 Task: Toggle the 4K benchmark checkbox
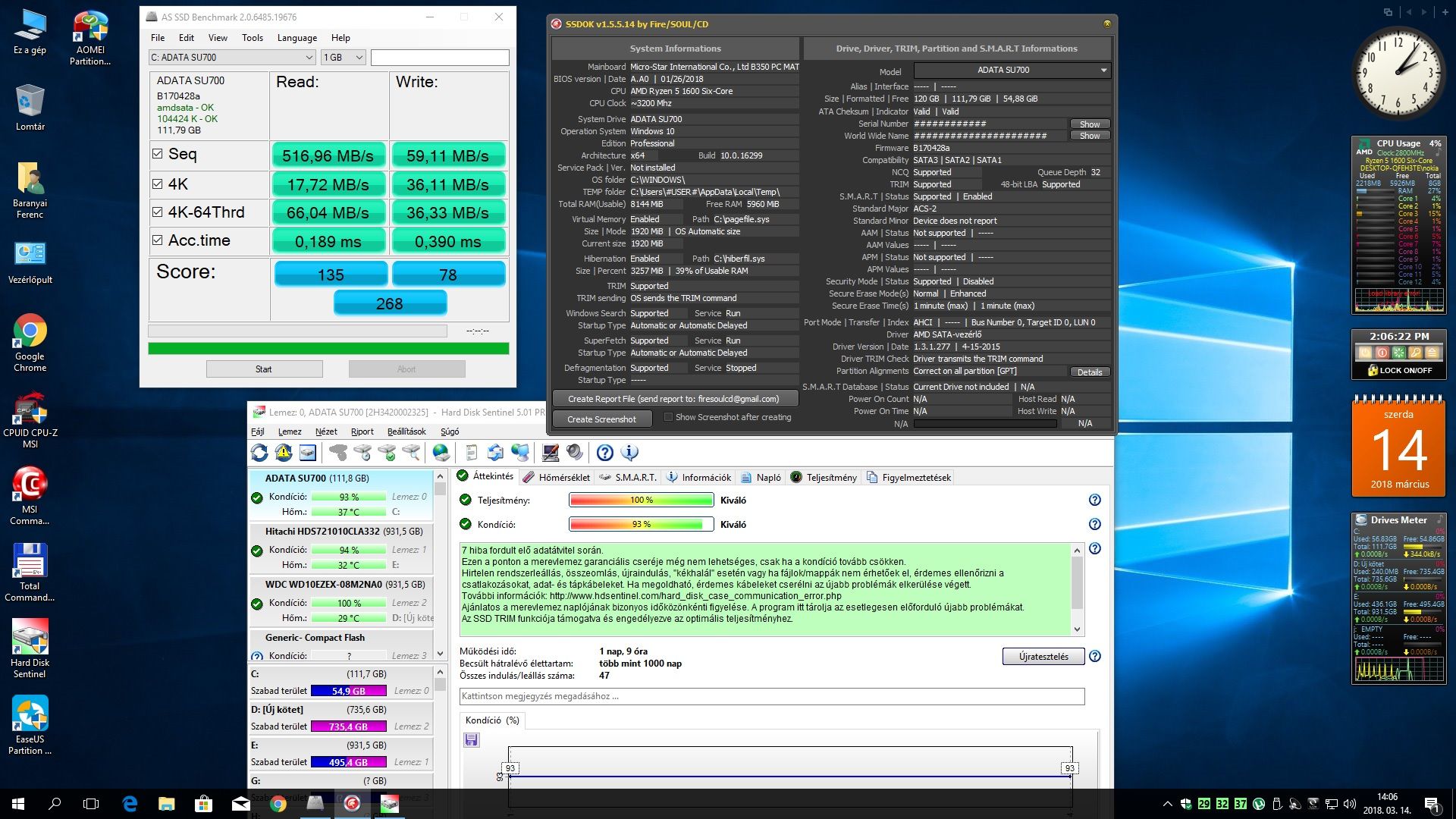coord(158,184)
